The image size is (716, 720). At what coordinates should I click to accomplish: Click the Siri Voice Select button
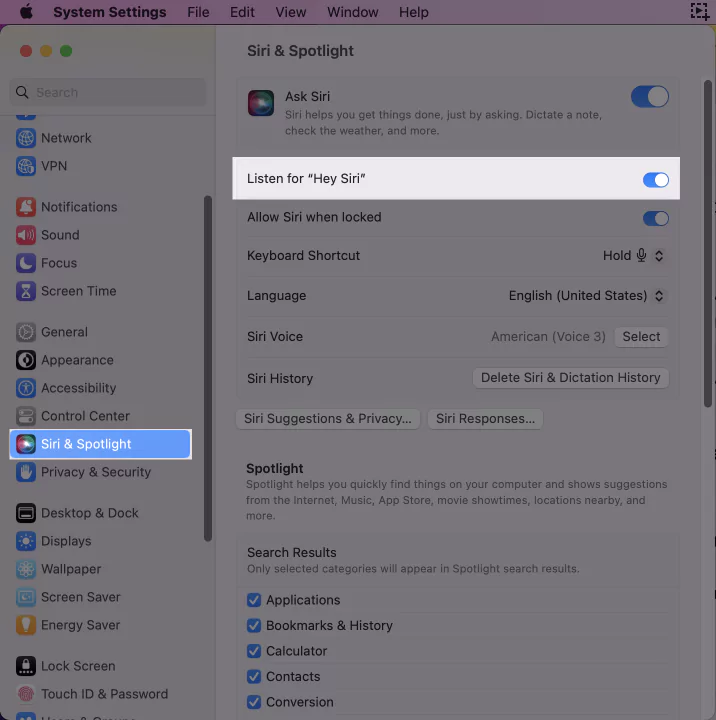pos(641,337)
